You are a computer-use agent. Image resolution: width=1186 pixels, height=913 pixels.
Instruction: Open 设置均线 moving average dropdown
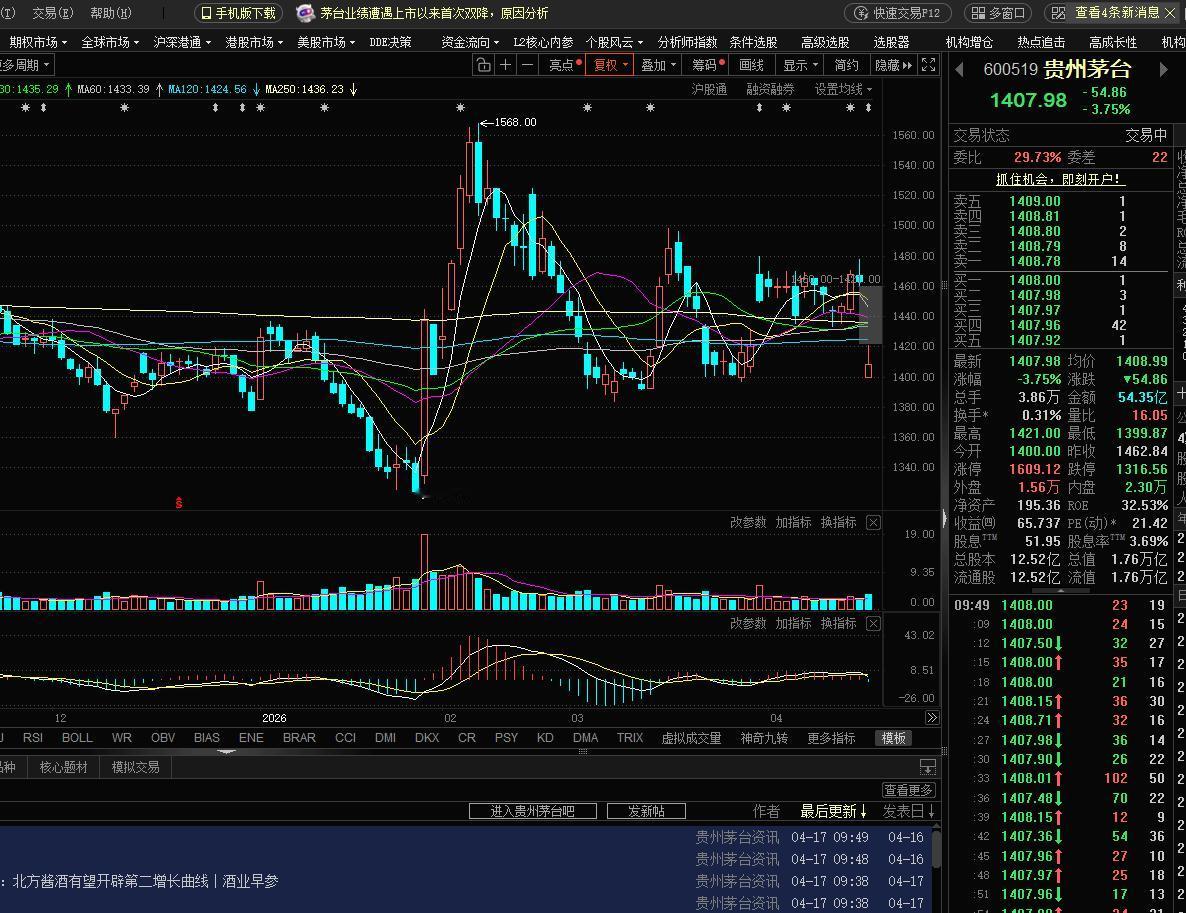pos(842,89)
